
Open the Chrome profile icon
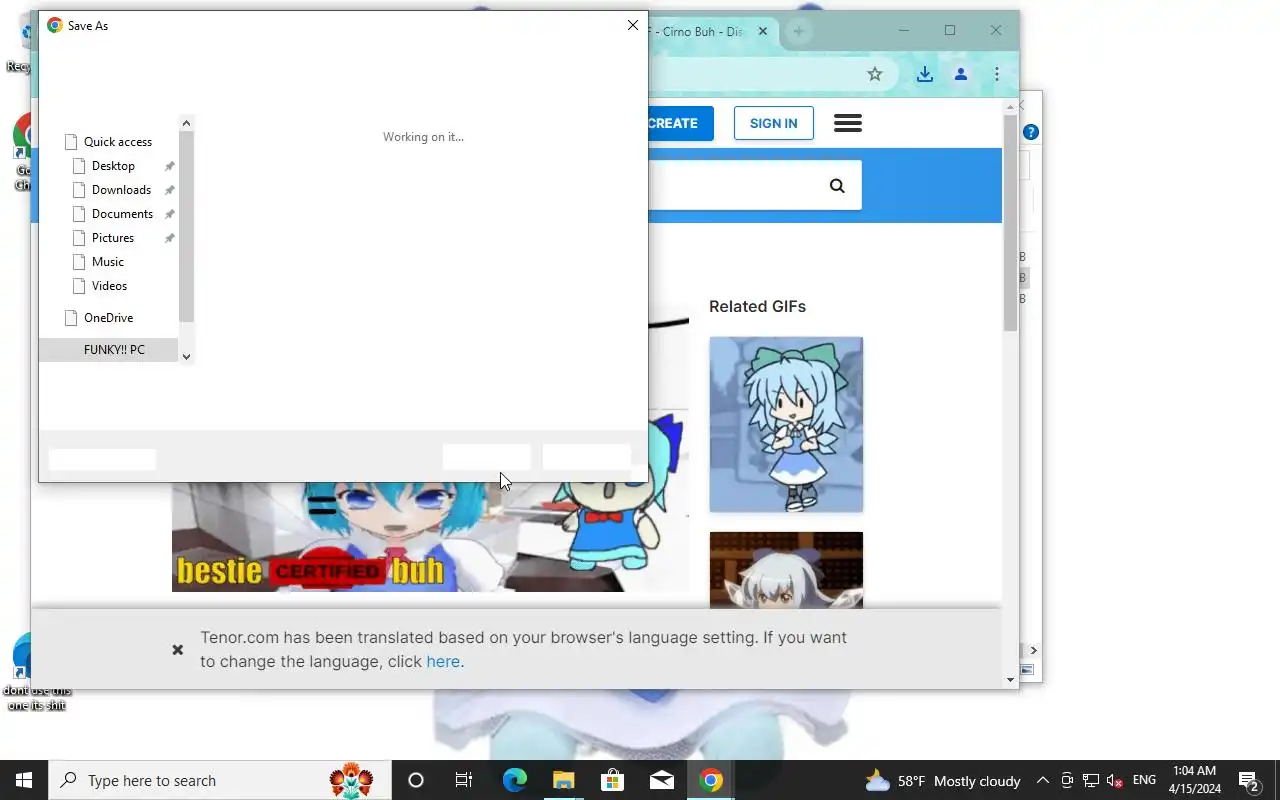click(x=961, y=74)
